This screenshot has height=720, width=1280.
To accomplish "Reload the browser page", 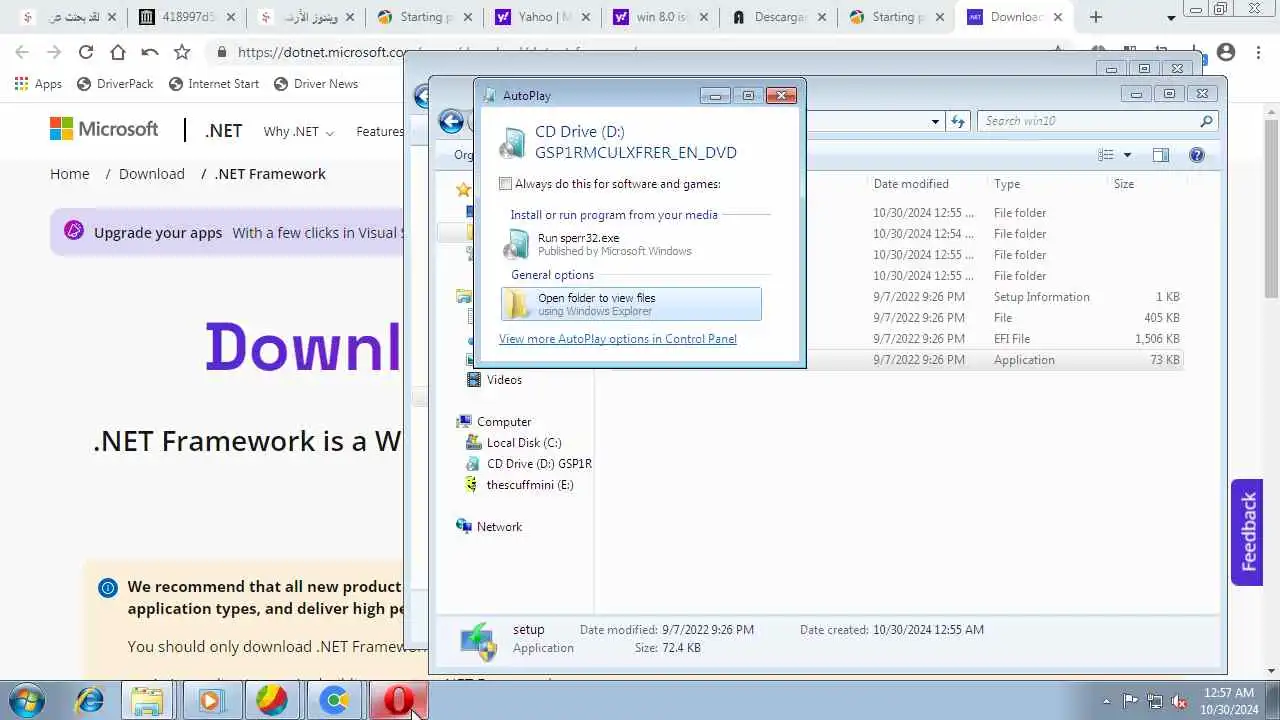I will pos(86,52).
